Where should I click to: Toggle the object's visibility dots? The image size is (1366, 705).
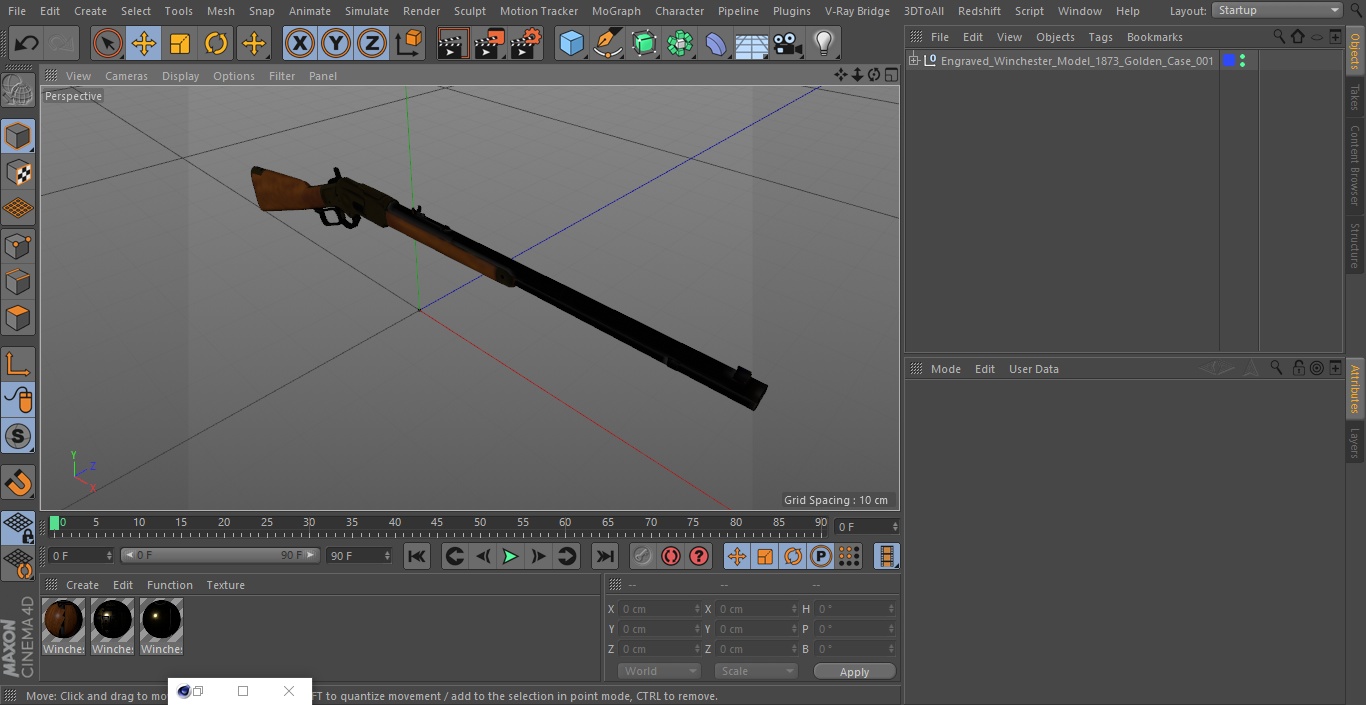(1242, 61)
